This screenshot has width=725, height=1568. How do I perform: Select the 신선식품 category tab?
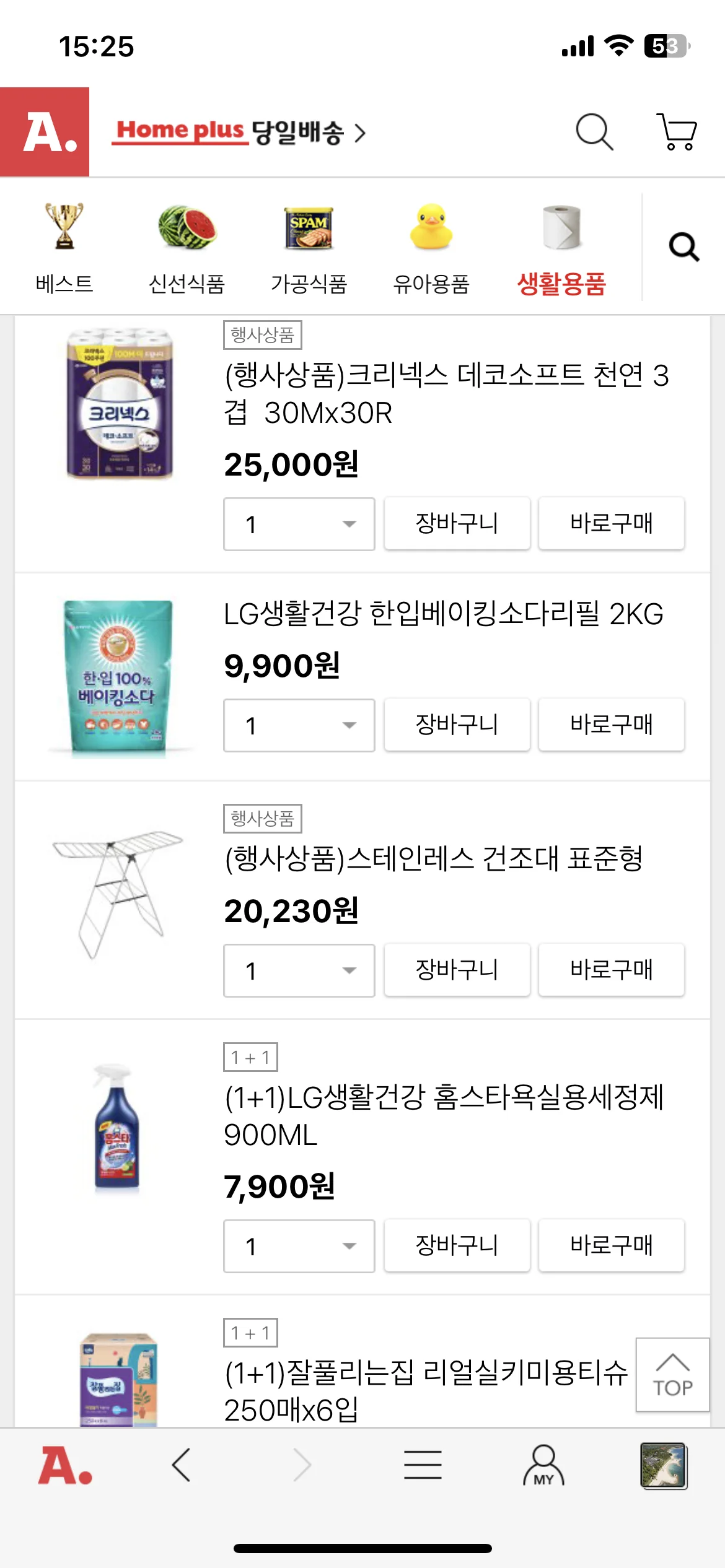tap(187, 249)
